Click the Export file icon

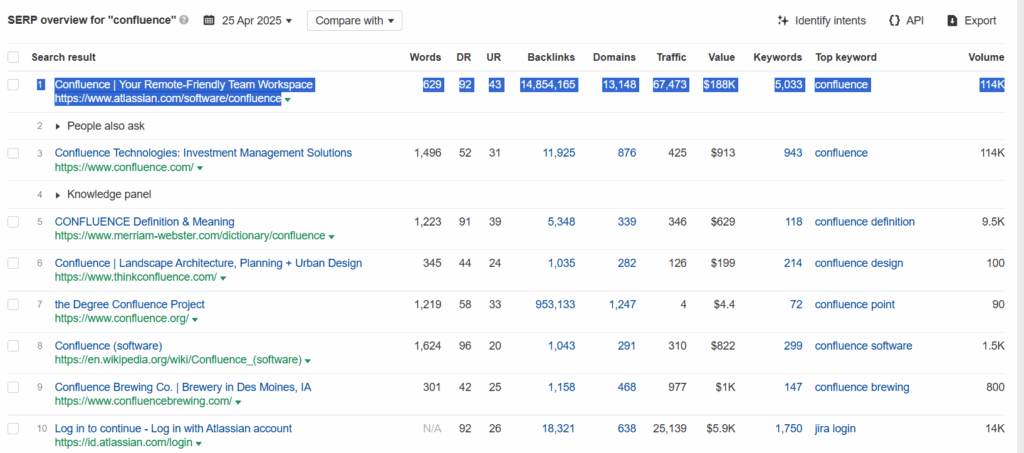coord(952,21)
